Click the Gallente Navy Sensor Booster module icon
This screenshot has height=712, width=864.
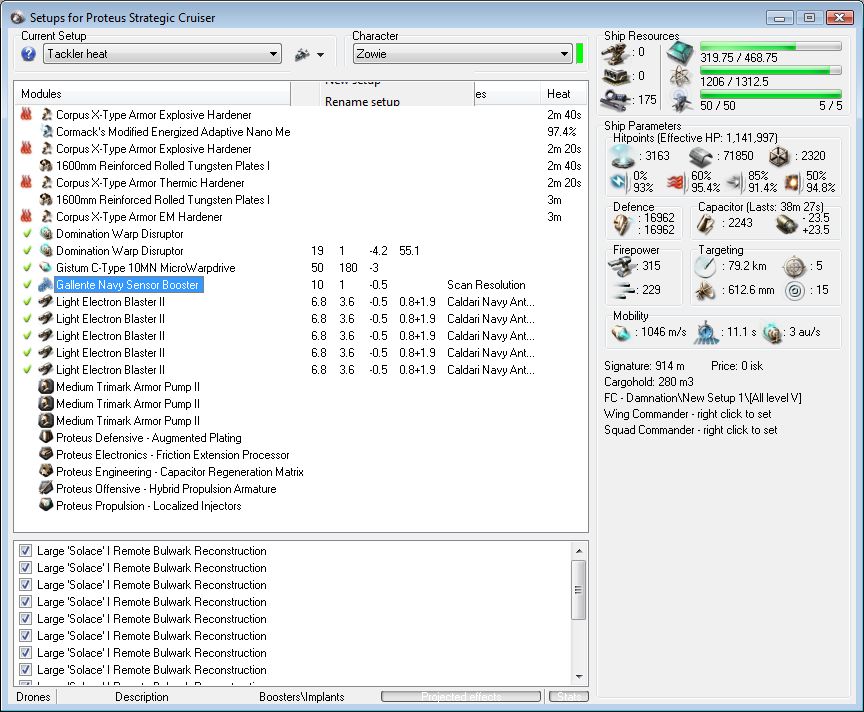click(46, 285)
